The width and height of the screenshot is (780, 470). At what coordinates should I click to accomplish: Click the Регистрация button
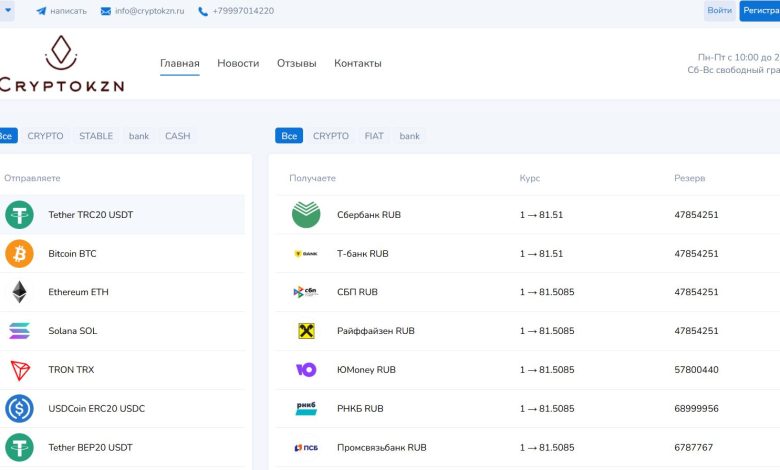coord(760,10)
